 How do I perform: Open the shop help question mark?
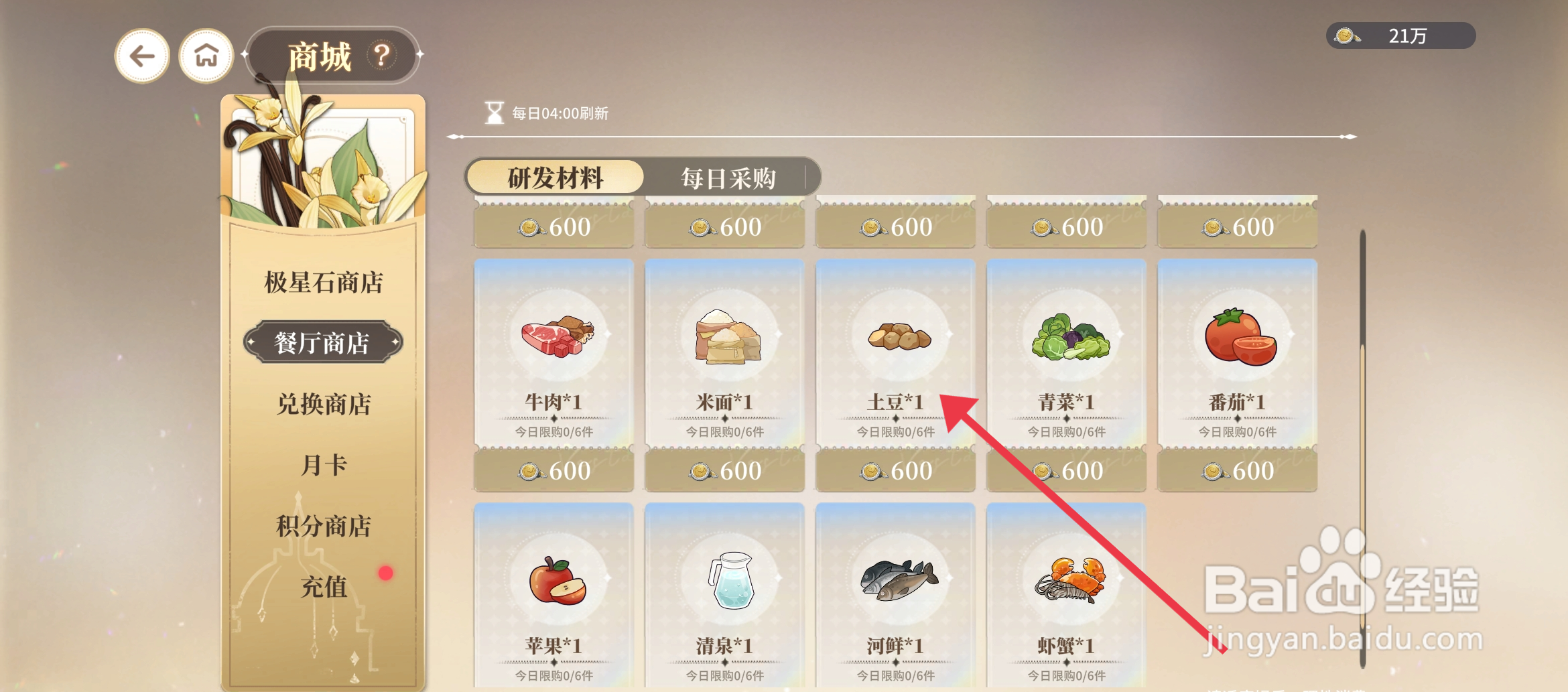click(382, 55)
